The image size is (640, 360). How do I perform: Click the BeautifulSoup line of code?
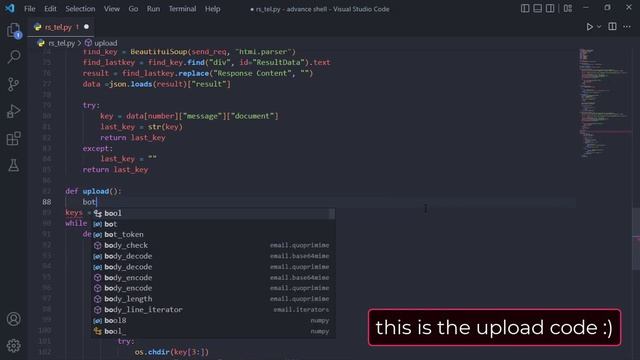189,52
